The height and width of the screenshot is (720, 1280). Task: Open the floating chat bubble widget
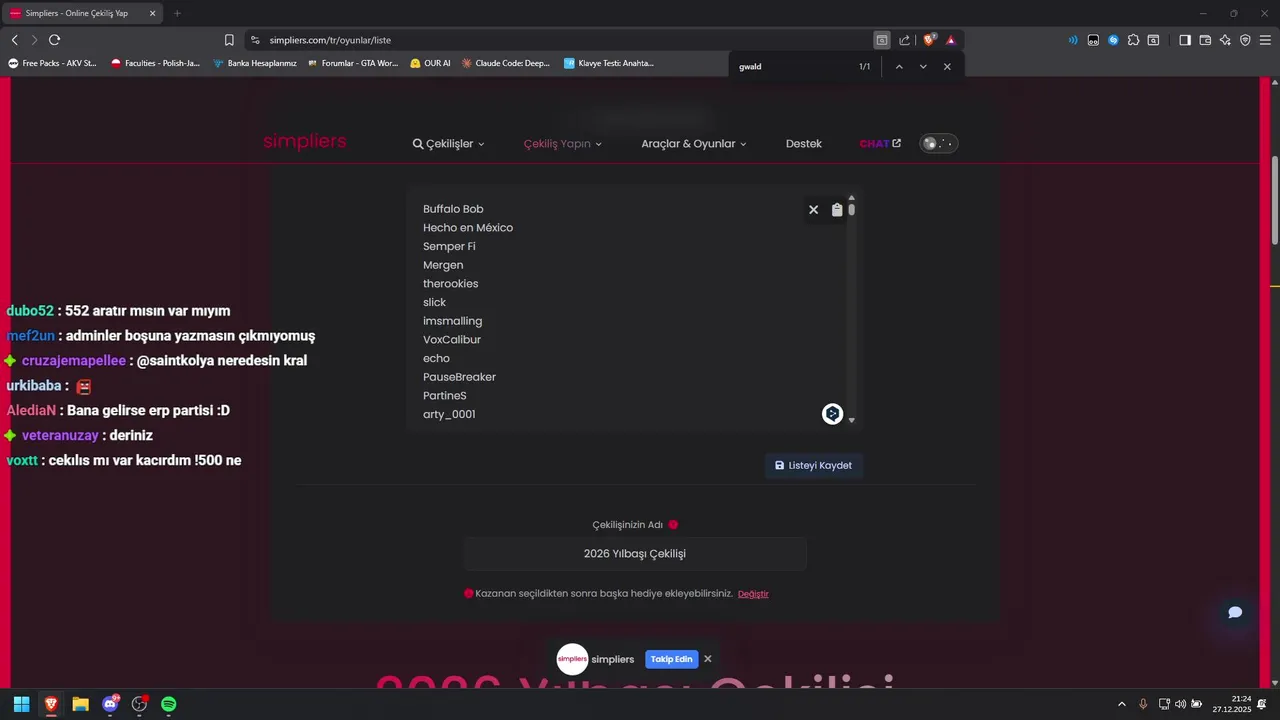[1235, 612]
